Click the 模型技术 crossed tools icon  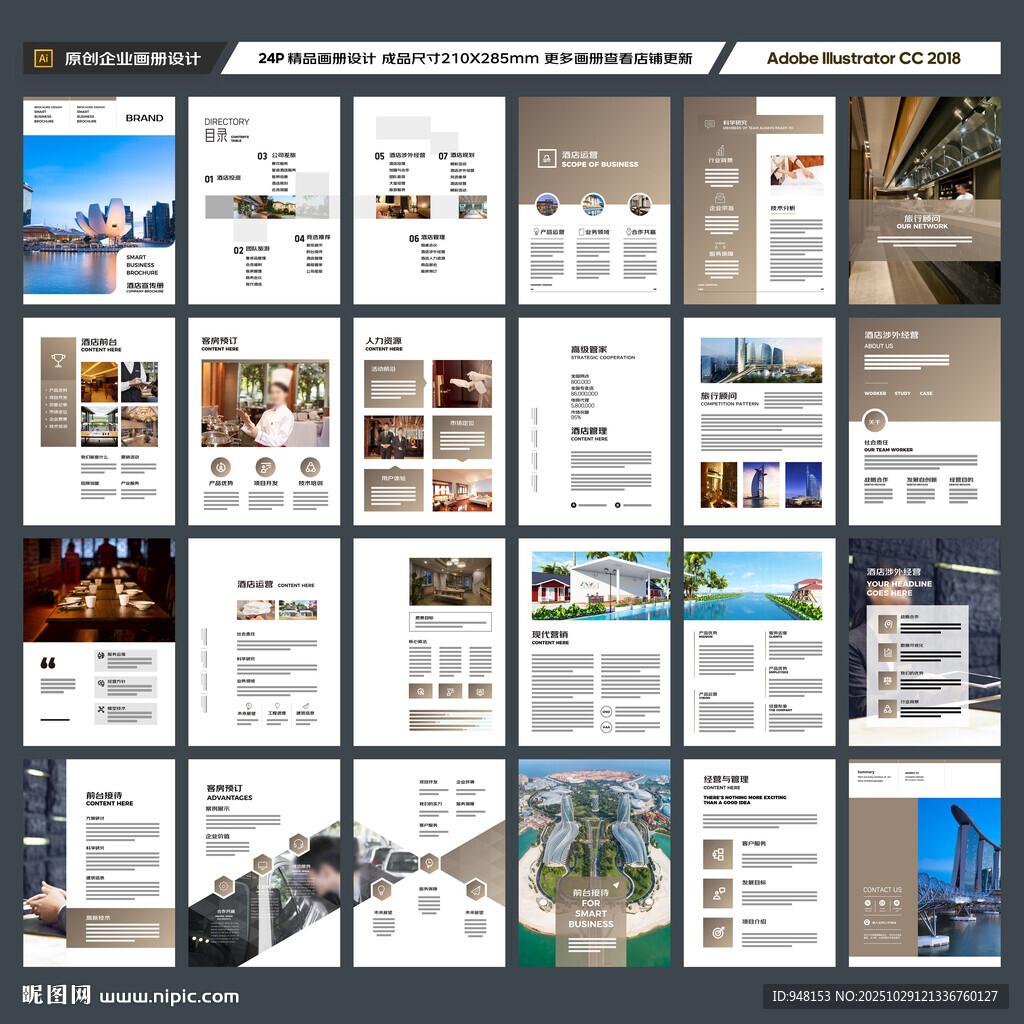pyautogui.click(x=101, y=709)
